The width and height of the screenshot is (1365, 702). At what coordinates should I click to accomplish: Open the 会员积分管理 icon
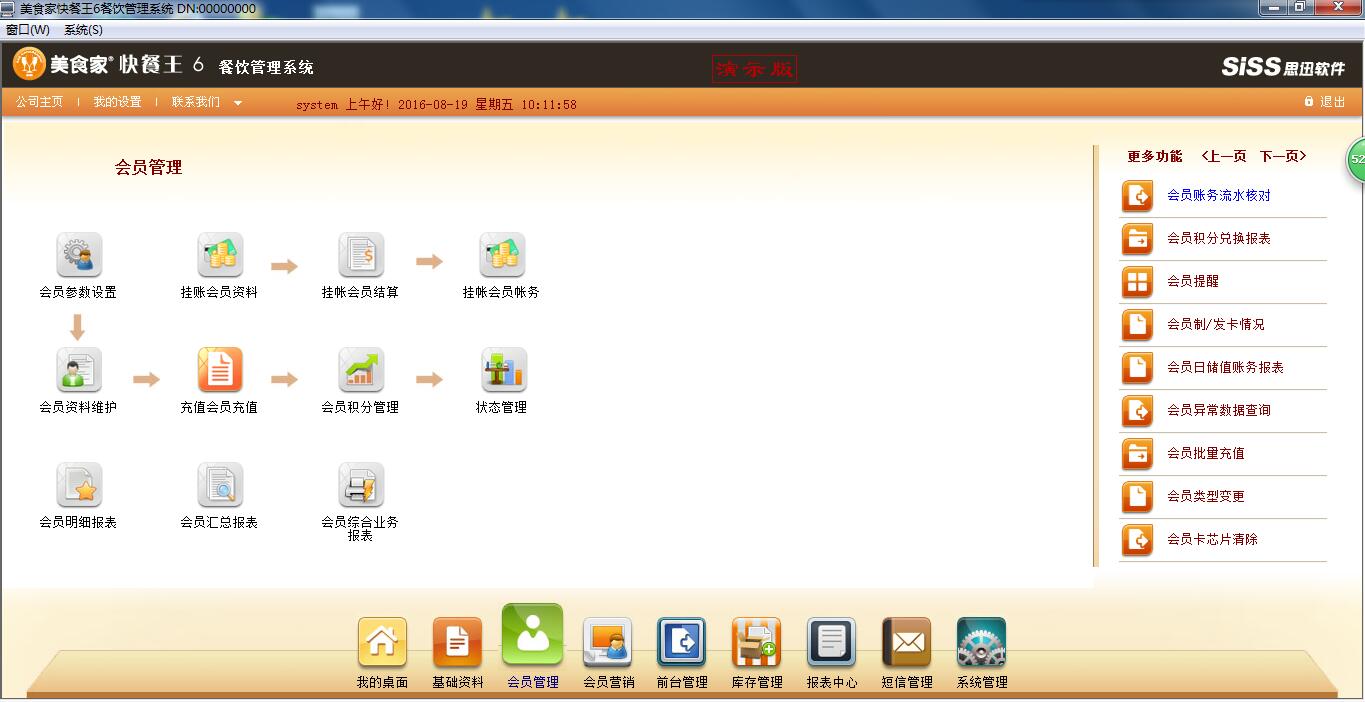pyautogui.click(x=361, y=371)
